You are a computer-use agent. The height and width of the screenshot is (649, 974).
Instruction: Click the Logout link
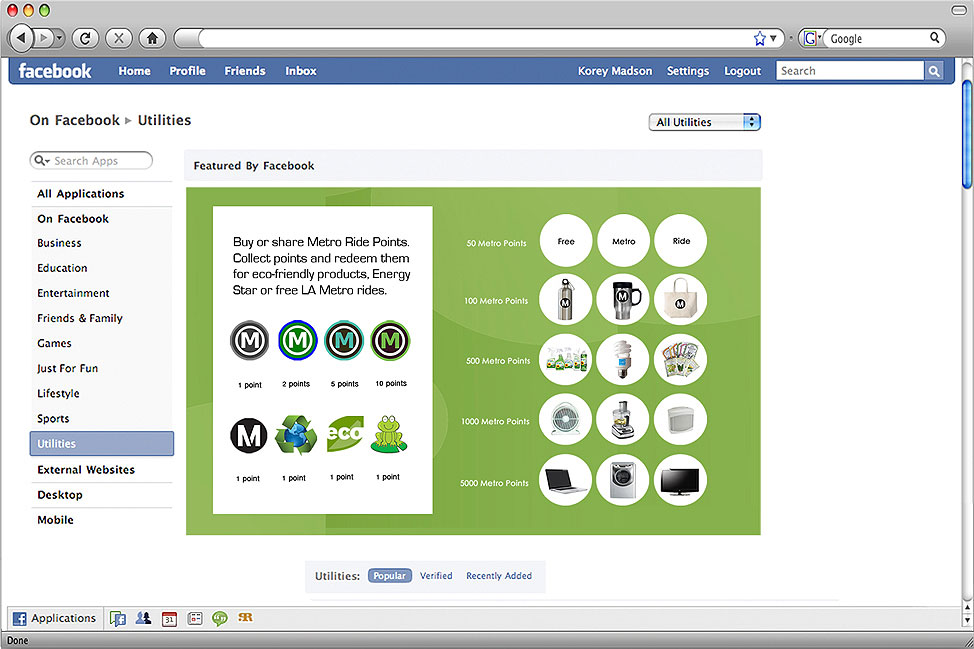[742, 71]
